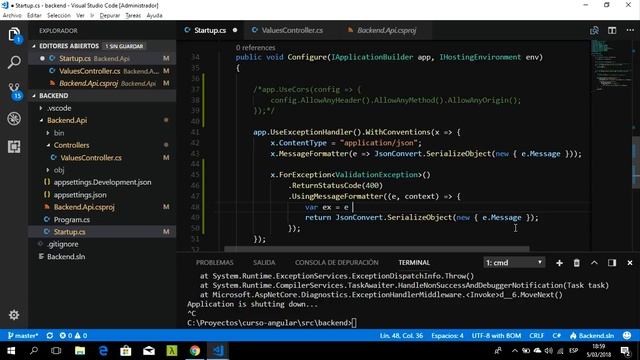Collapse the BACKEND folder section
The image size is (640, 360).
(x=102, y=96)
